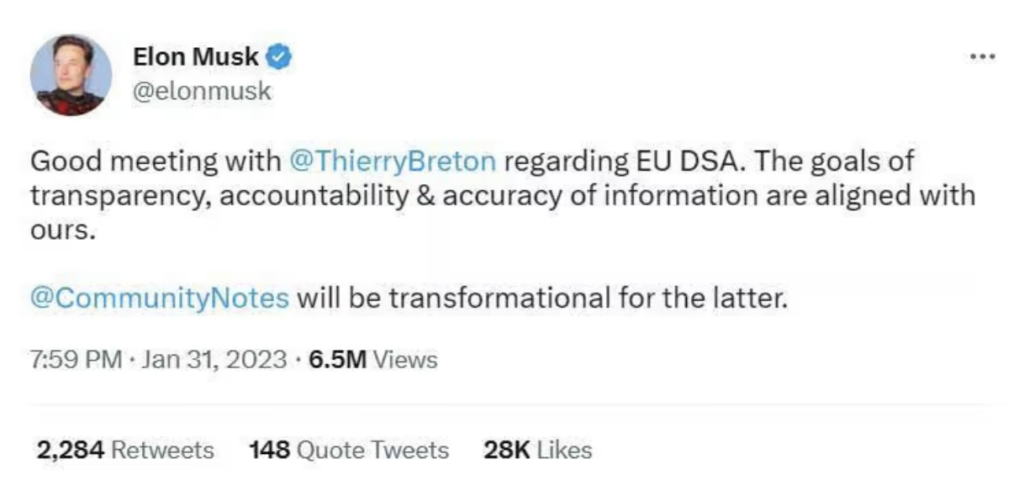Open the three-dot more options menu
The width and height of the screenshot is (1024, 491).
(x=983, y=57)
